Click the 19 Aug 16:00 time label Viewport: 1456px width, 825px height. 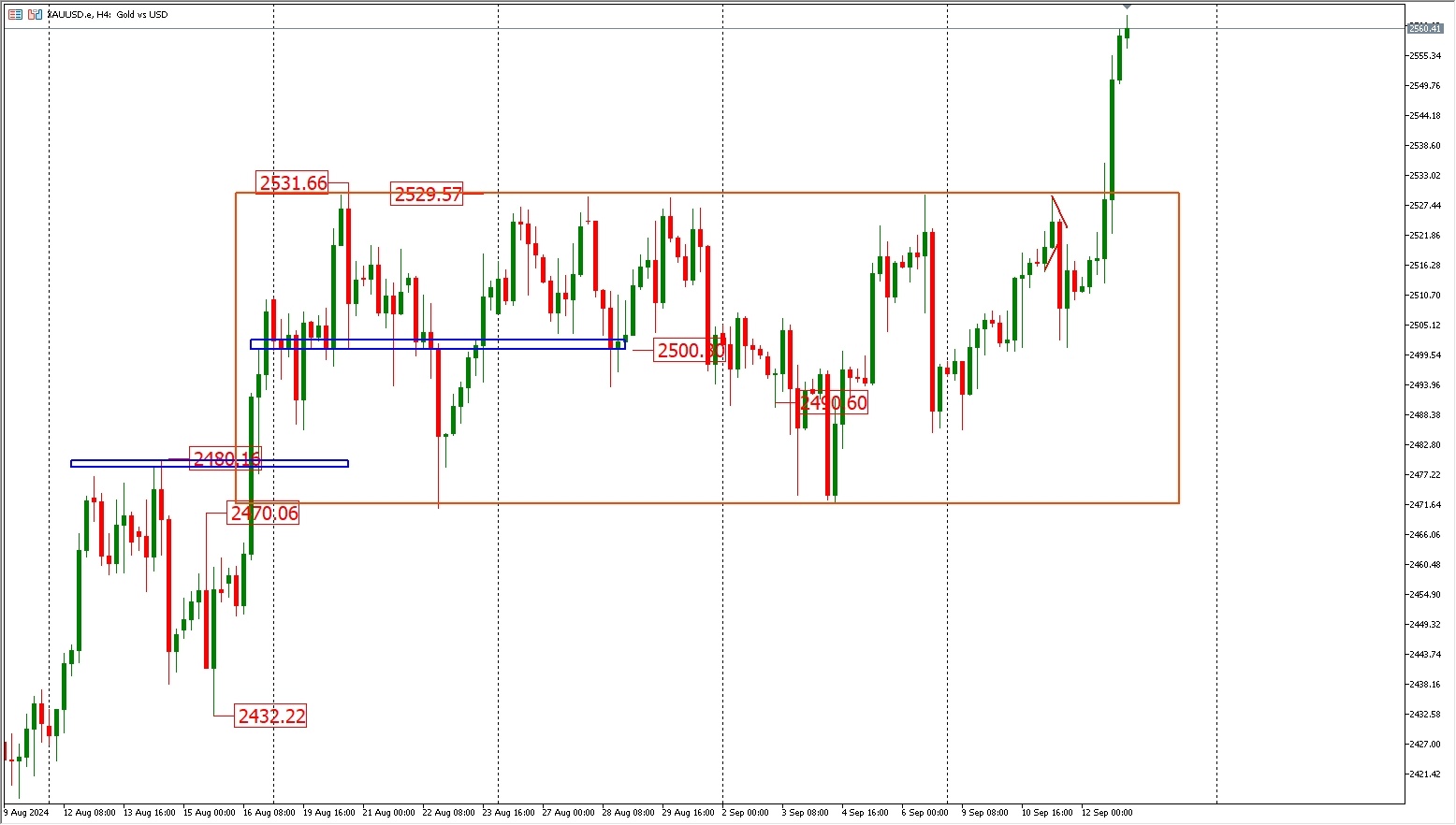(x=329, y=813)
